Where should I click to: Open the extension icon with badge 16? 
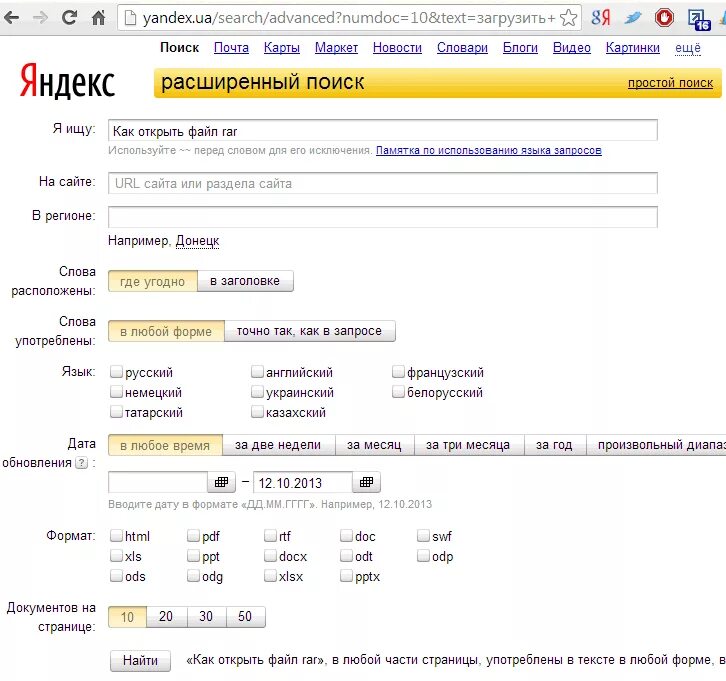pyautogui.click(x=698, y=19)
